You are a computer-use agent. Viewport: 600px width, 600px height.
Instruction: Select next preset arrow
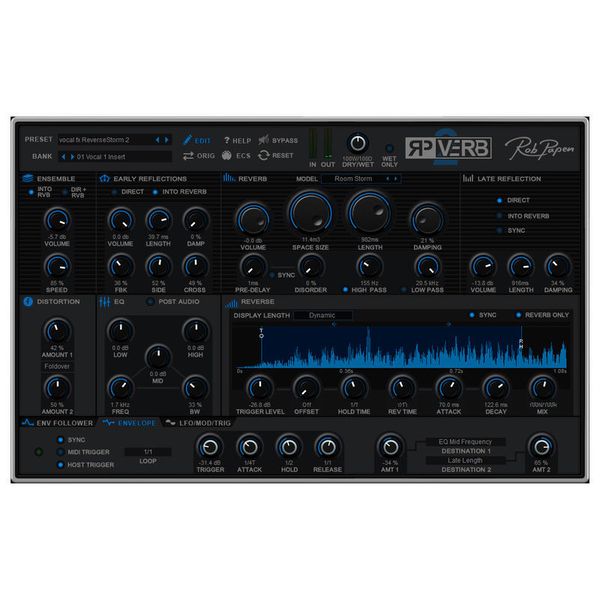[166, 140]
